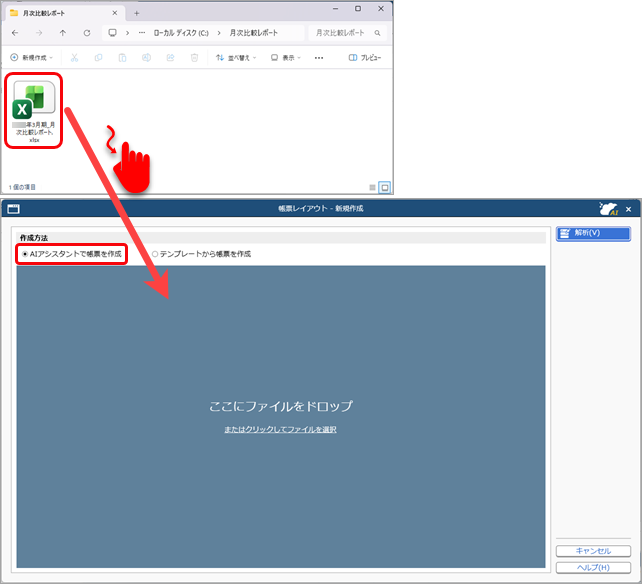The height and width of the screenshot is (584, 642).
Task: Add a new Explorer tab with plus
Action: (137, 13)
